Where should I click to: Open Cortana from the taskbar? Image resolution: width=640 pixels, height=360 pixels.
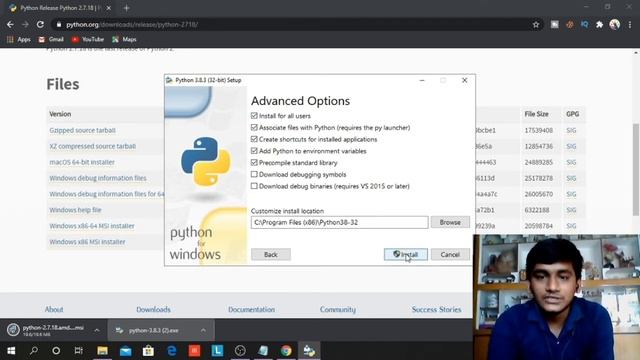click(56, 351)
